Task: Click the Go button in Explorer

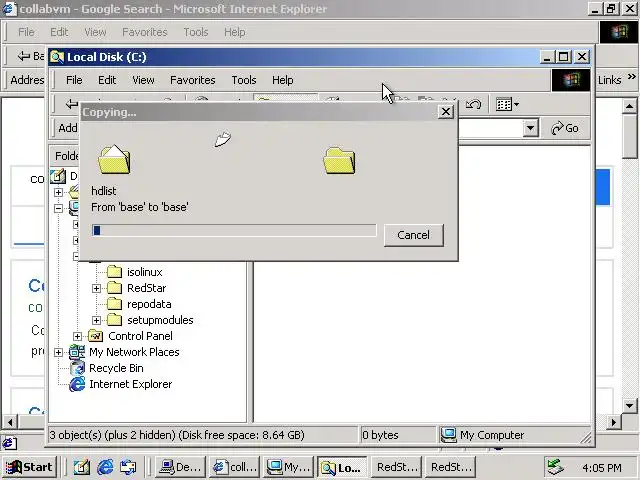Action: (565, 128)
